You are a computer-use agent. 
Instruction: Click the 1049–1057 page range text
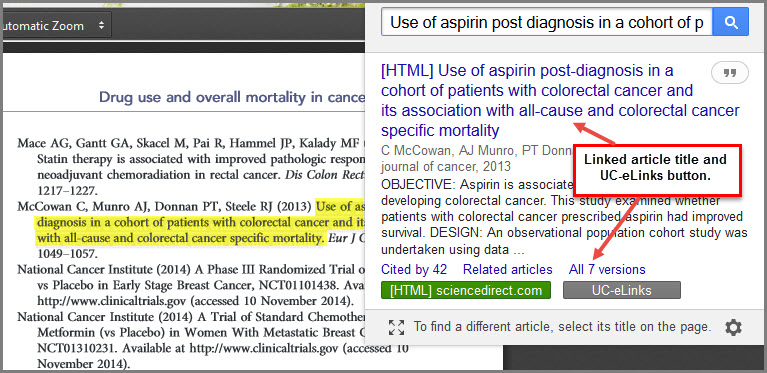point(68,254)
